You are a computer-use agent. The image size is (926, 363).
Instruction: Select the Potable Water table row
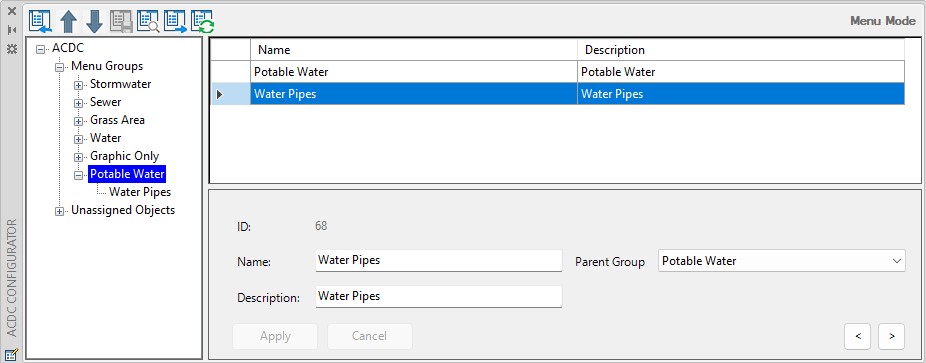(557, 72)
